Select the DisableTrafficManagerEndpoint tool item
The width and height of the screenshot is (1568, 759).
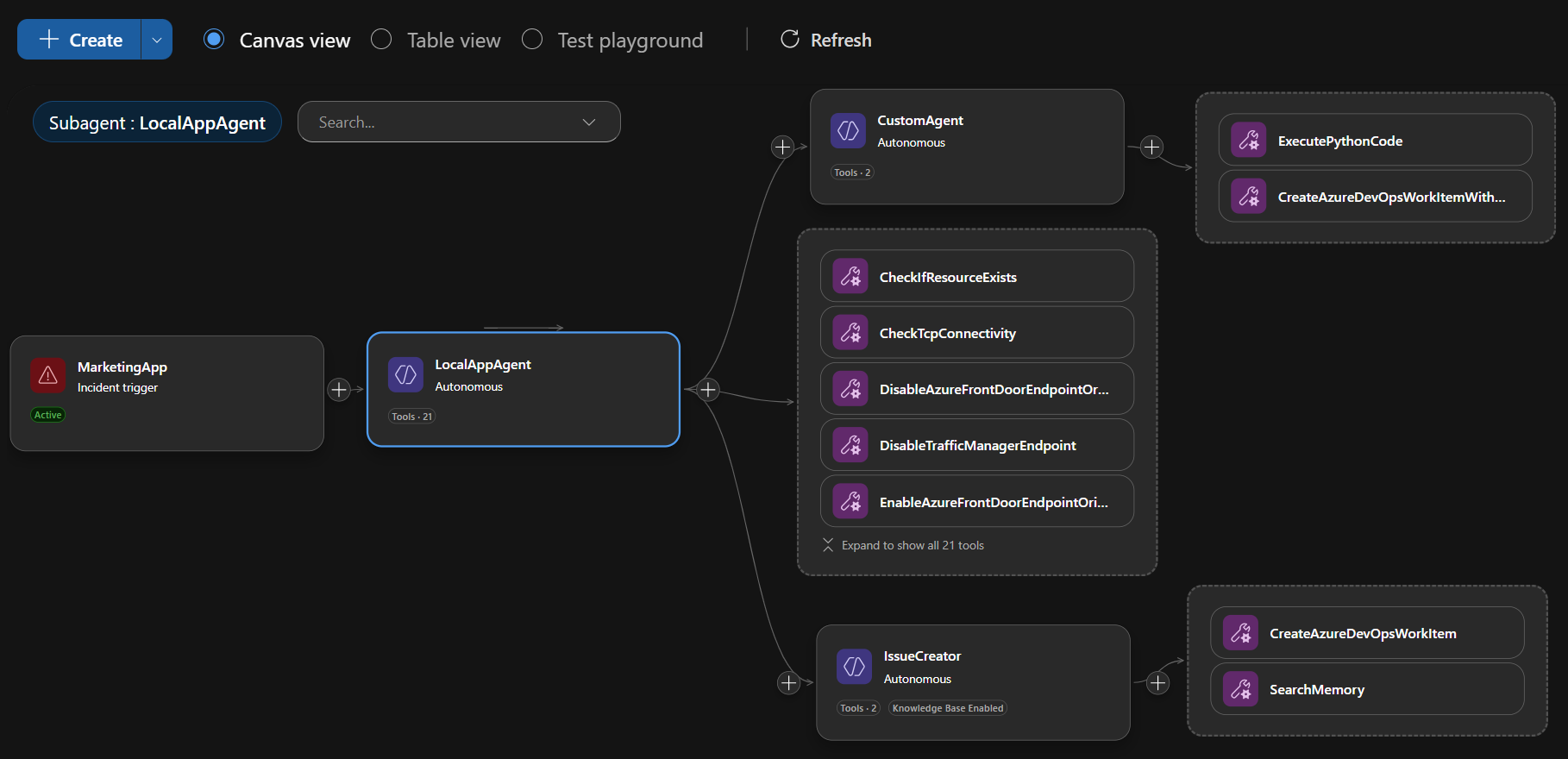pyautogui.click(x=976, y=445)
